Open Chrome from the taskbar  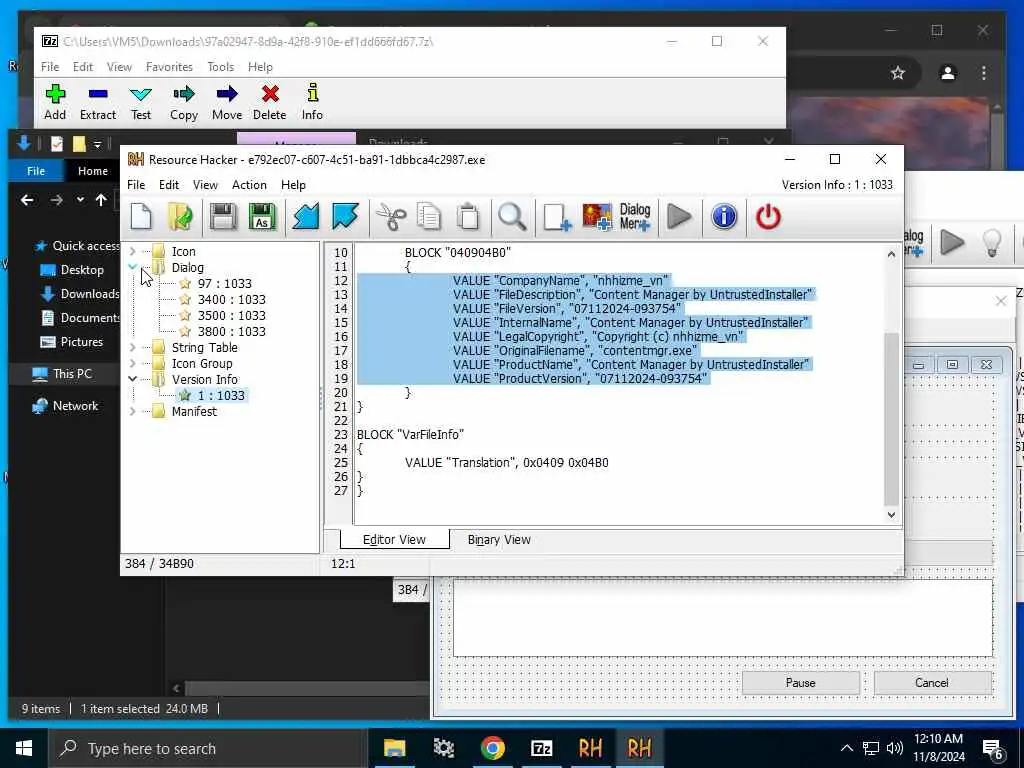coord(492,748)
